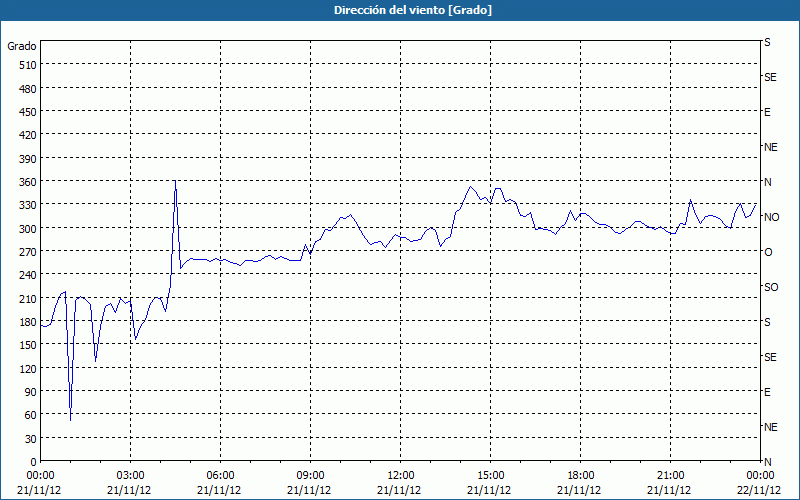Select the 'O' compass label at 270 level
Screen dimensions: 800x500
coord(768,252)
